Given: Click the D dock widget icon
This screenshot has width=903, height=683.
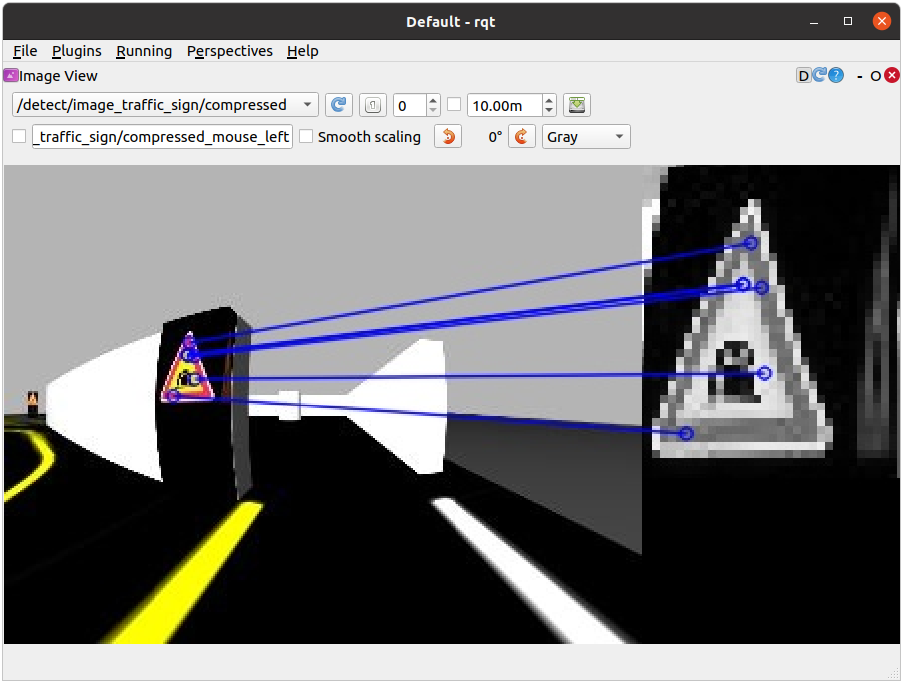Looking at the screenshot, I should click(x=803, y=76).
